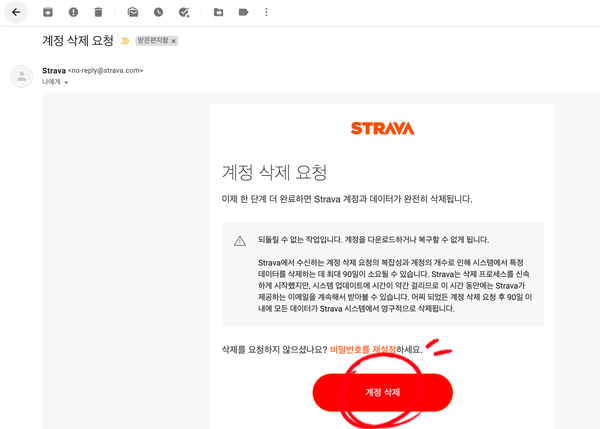Report email as spam
This screenshot has width=600, height=429.
73,12
